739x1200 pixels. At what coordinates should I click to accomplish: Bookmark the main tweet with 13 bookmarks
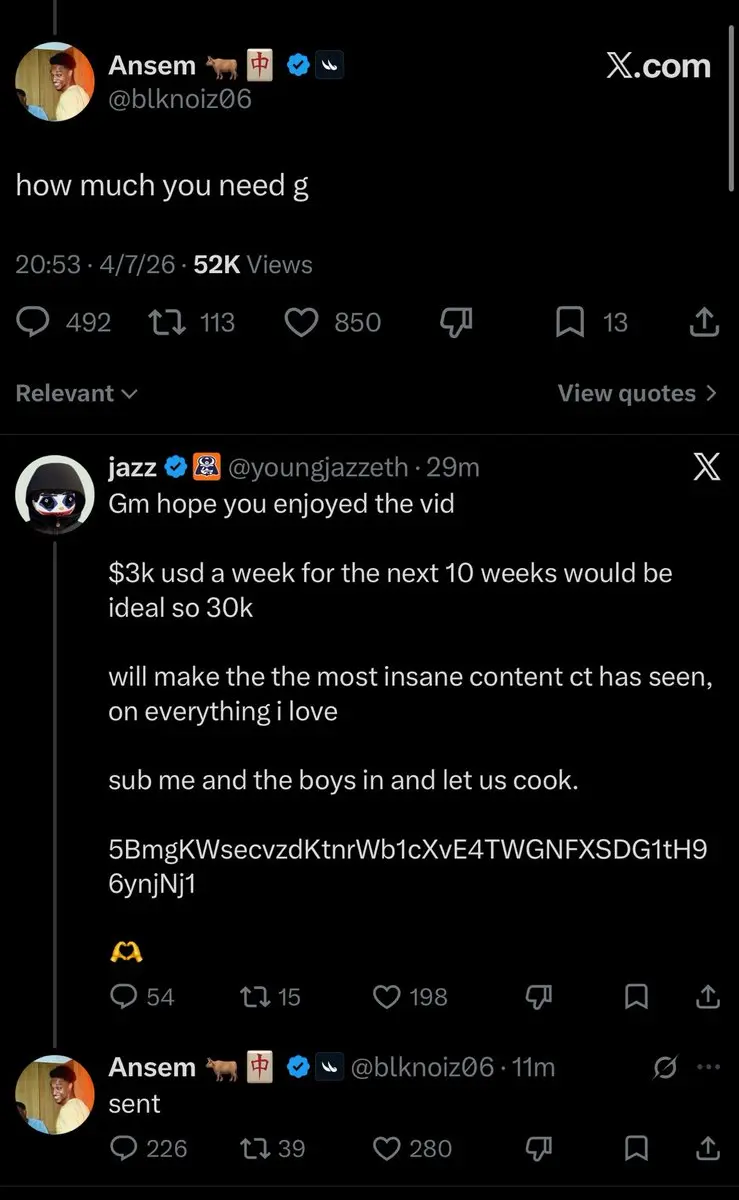(592, 322)
